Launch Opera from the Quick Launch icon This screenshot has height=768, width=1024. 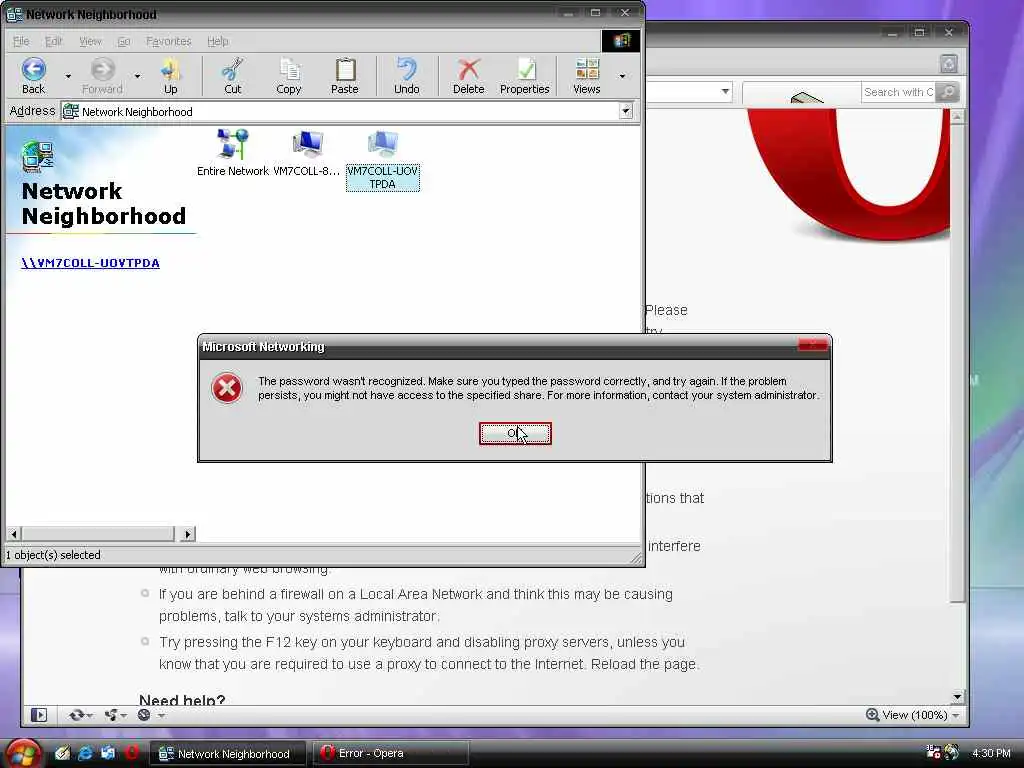pos(132,753)
